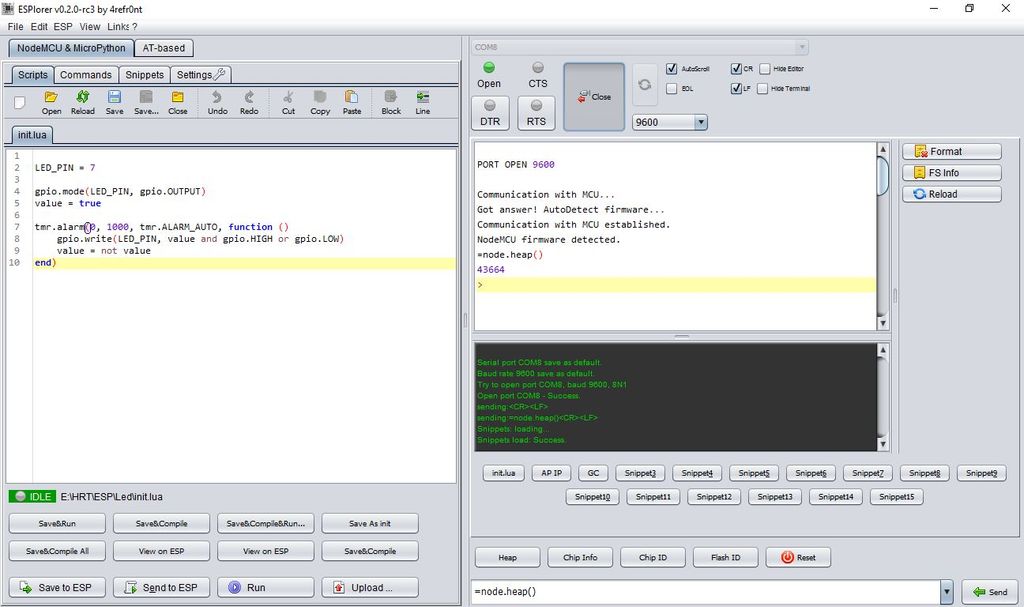Reload the file list beside the terminal
The width and height of the screenshot is (1024, 607).
[x=952, y=194]
